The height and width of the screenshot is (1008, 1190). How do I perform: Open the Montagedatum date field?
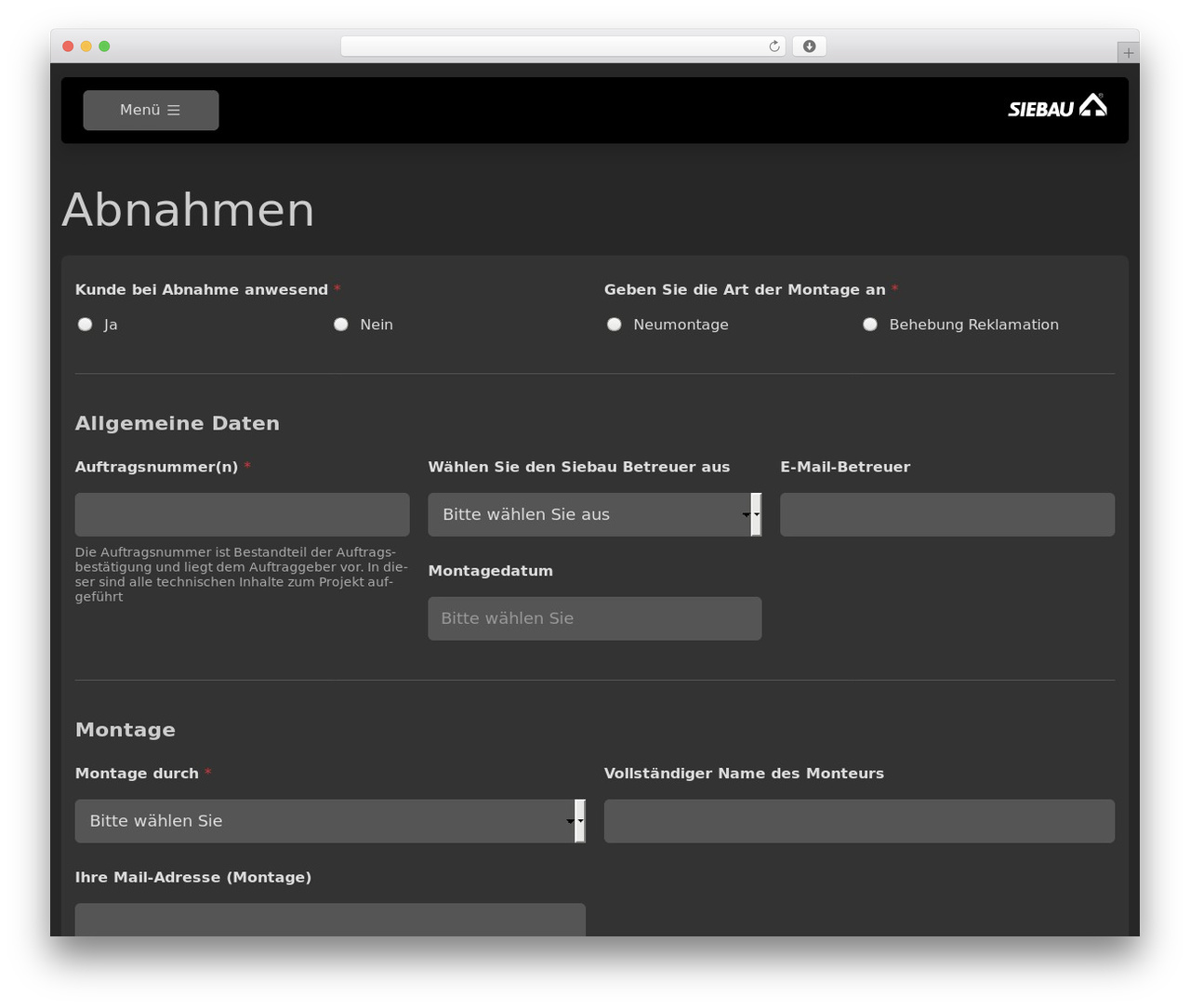pyautogui.click(x=595, y=618)
